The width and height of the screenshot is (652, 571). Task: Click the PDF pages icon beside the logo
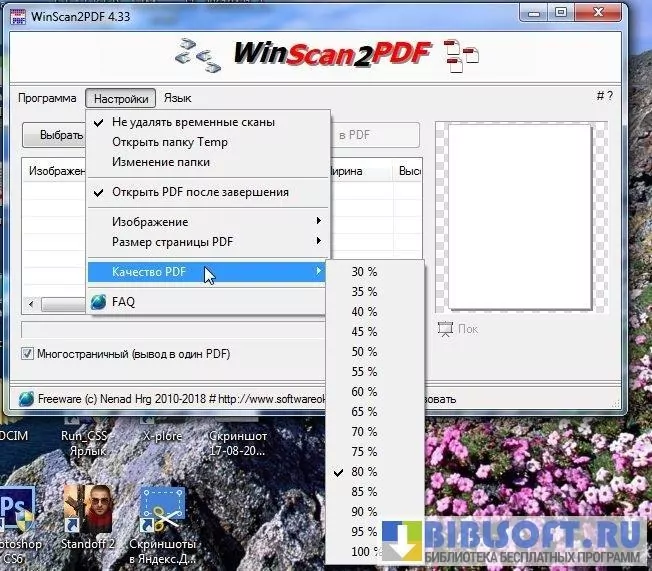point(461,56)
